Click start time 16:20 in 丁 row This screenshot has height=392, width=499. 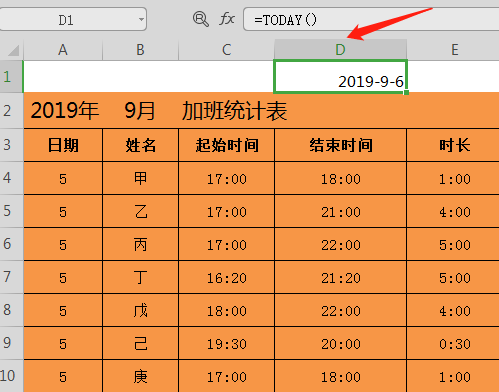coord(226,277)
